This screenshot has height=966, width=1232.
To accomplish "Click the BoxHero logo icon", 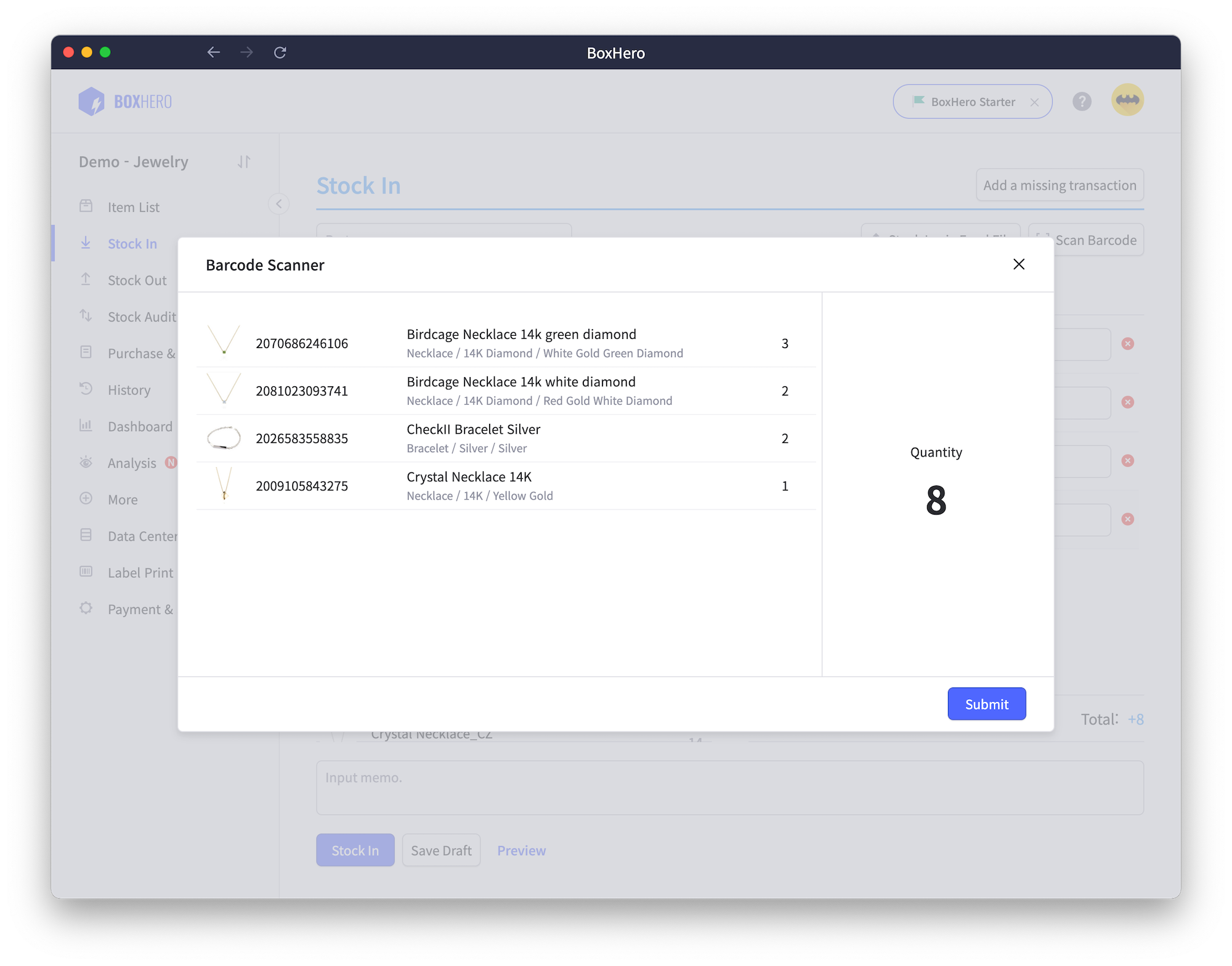I will [x=92, y=100].
